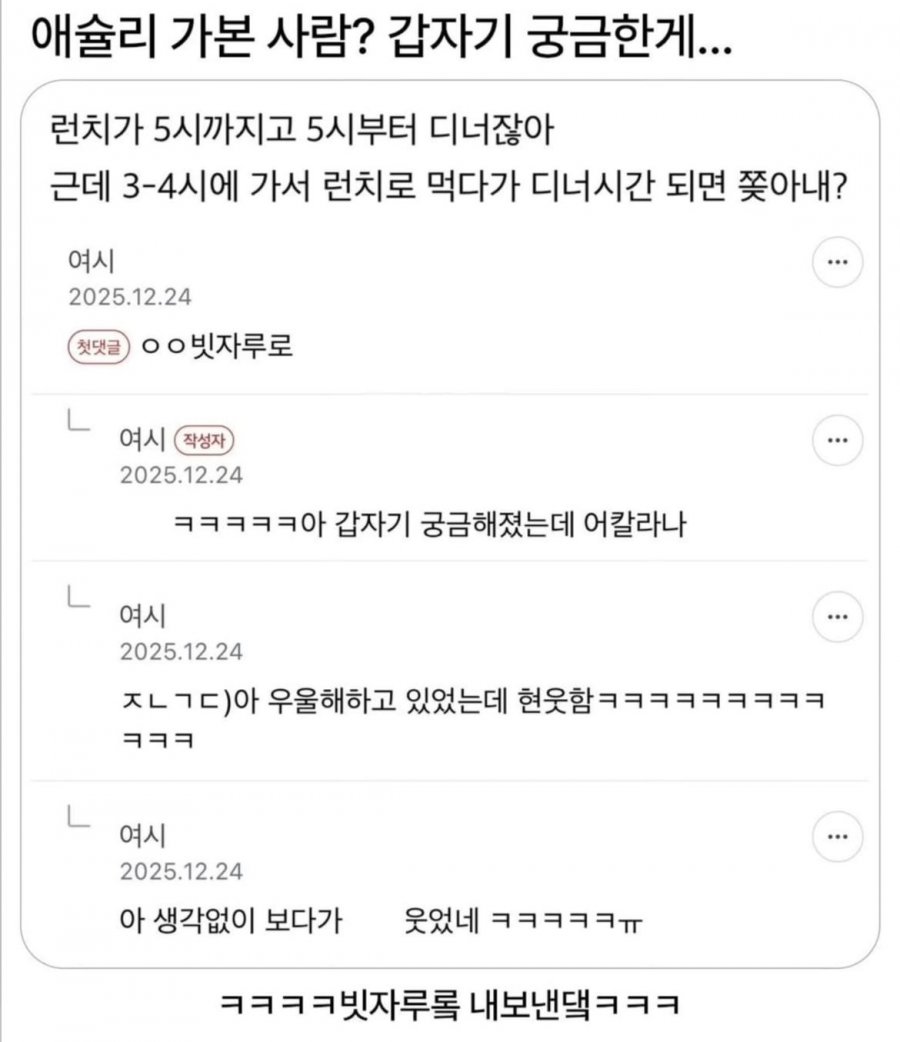Image resolution: width=900 pixels, height=1042 pixels.
Task: Click the 작성자 badge
Action: 208,439
